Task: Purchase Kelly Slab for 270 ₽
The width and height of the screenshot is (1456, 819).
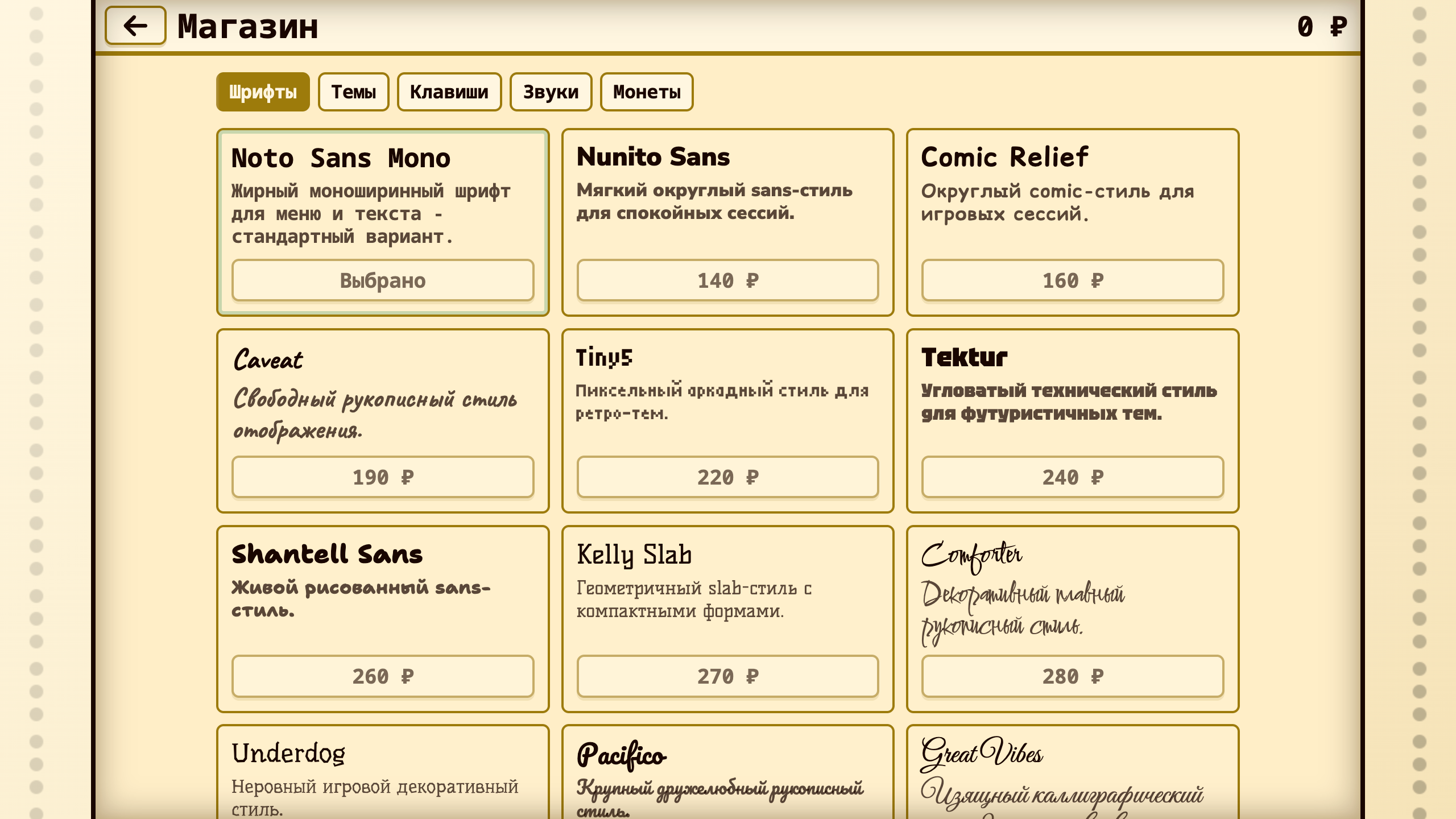Action: (x=728, y=676)
